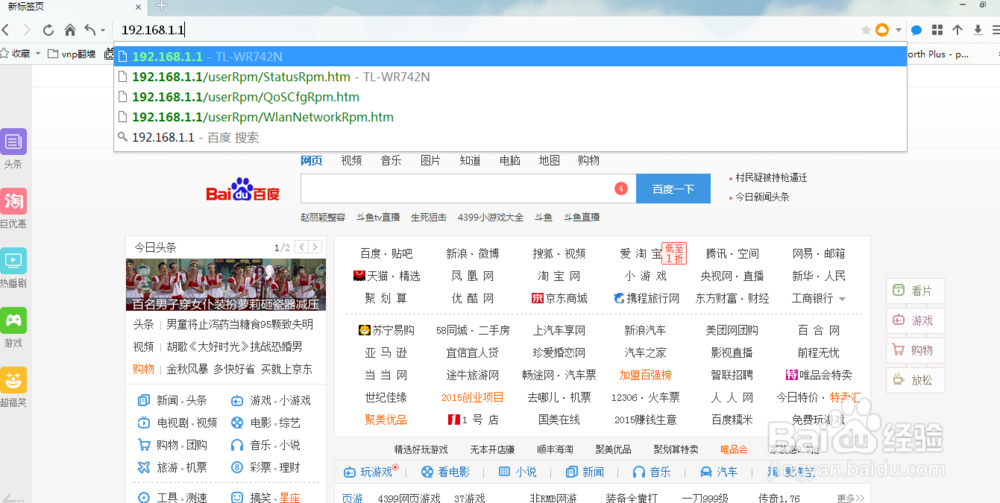This screenshot has height=503, width=1000.
Task: Click the browser forward arrow
Action: (x=26, y=30)
